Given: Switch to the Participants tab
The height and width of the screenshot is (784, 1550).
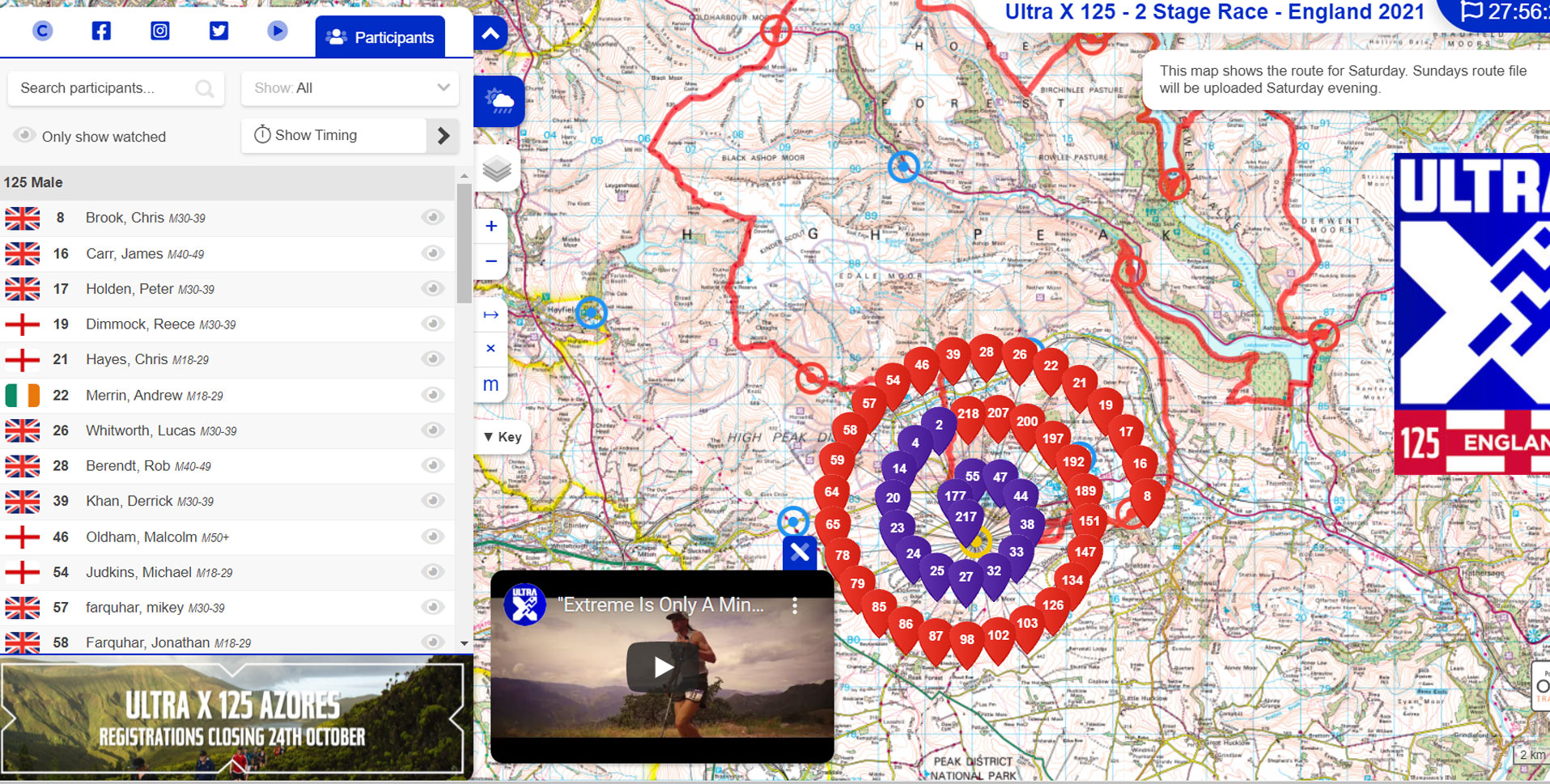Looking at the screenshot, I should click(380, 36).
